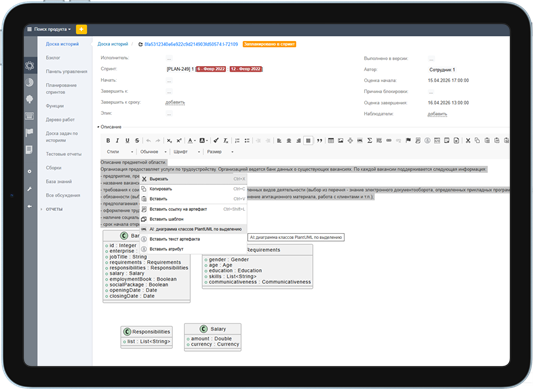Click the Доска историй breadcrumb link
This screenshot has height=389, width=534.
[x=113, y=44]
